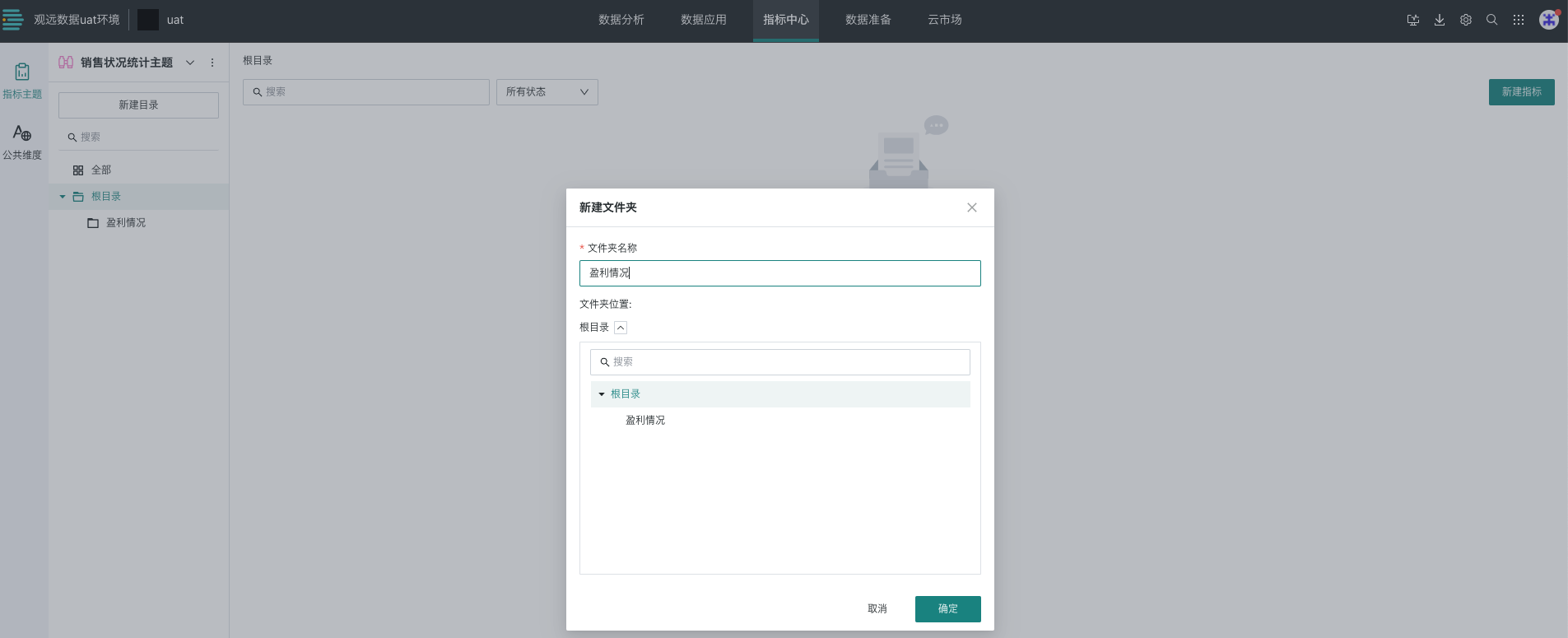Switch to the 数据准备 tab

(x=868, y=20)
